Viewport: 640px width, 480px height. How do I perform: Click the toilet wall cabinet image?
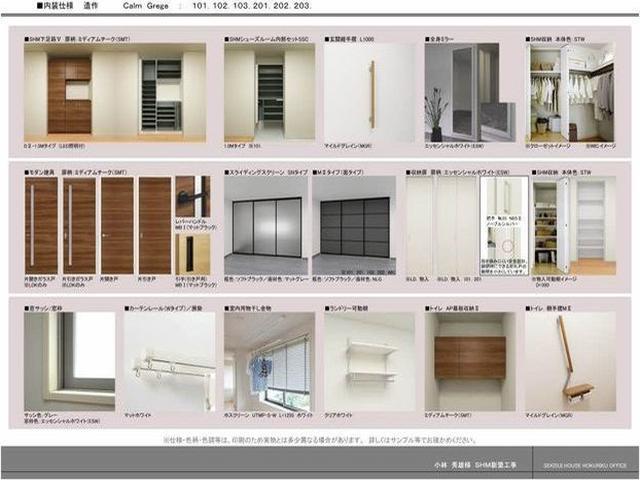click(469, 360)
